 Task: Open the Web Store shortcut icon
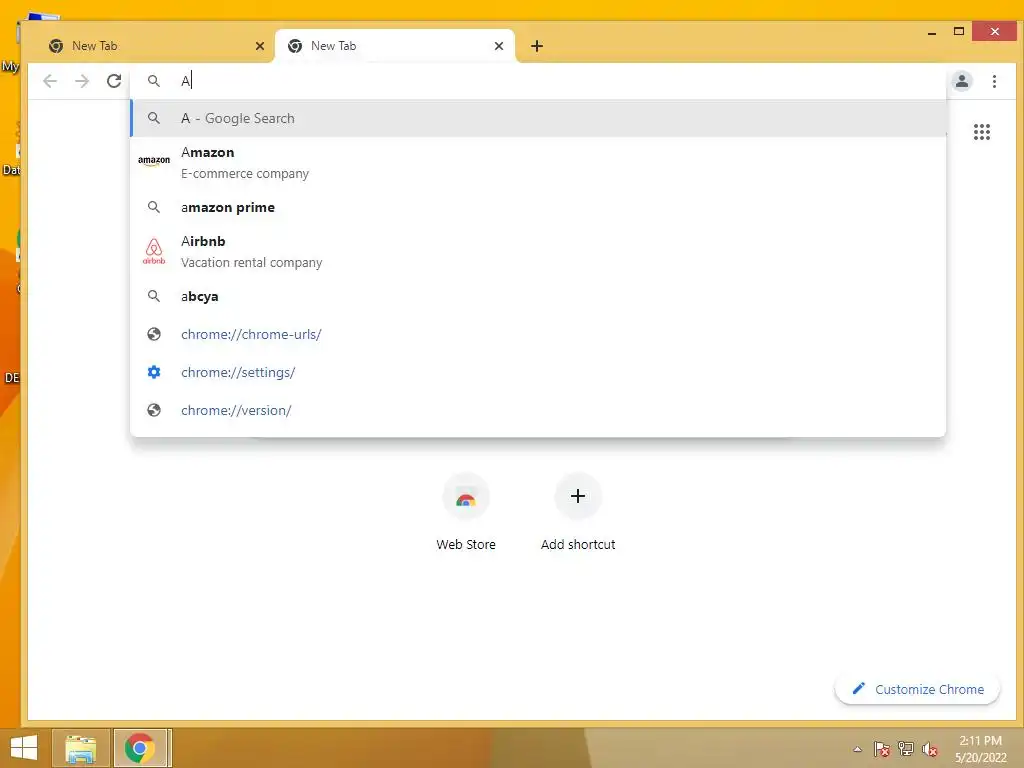pyautogui.click(x=466, y=497)
